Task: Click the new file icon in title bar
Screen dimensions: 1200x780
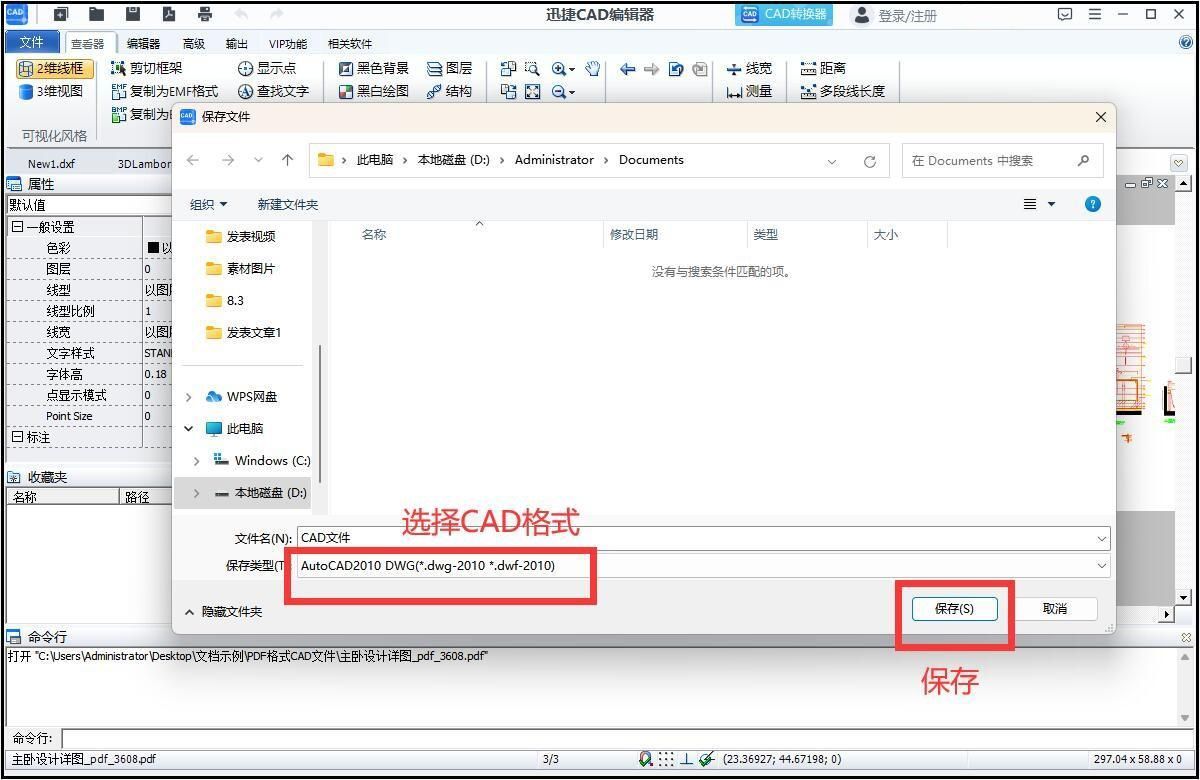Action: [x=61, y=14]
